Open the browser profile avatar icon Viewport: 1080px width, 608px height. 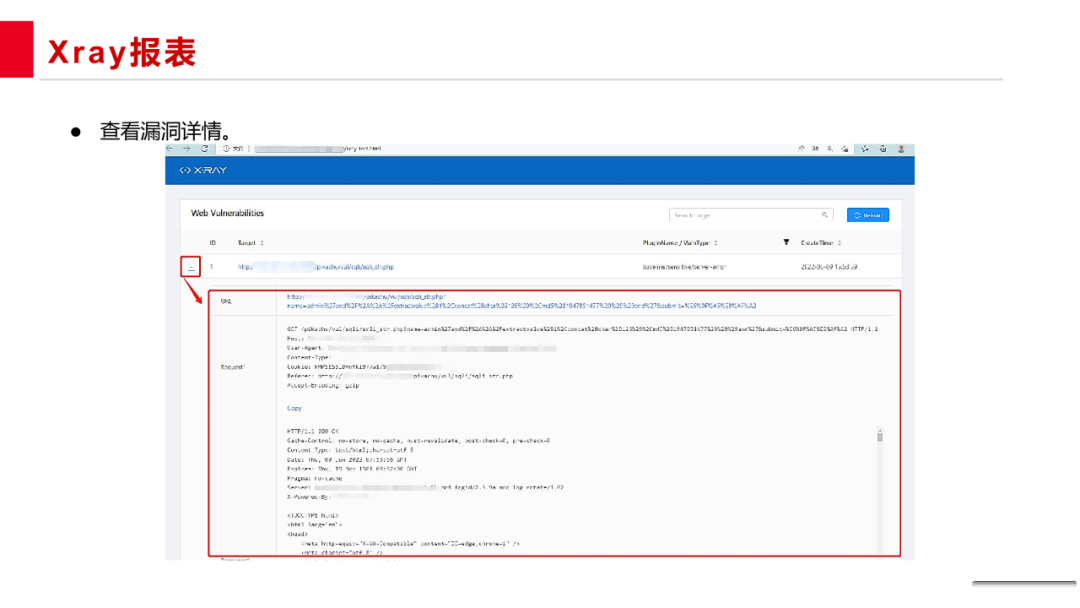901,149
